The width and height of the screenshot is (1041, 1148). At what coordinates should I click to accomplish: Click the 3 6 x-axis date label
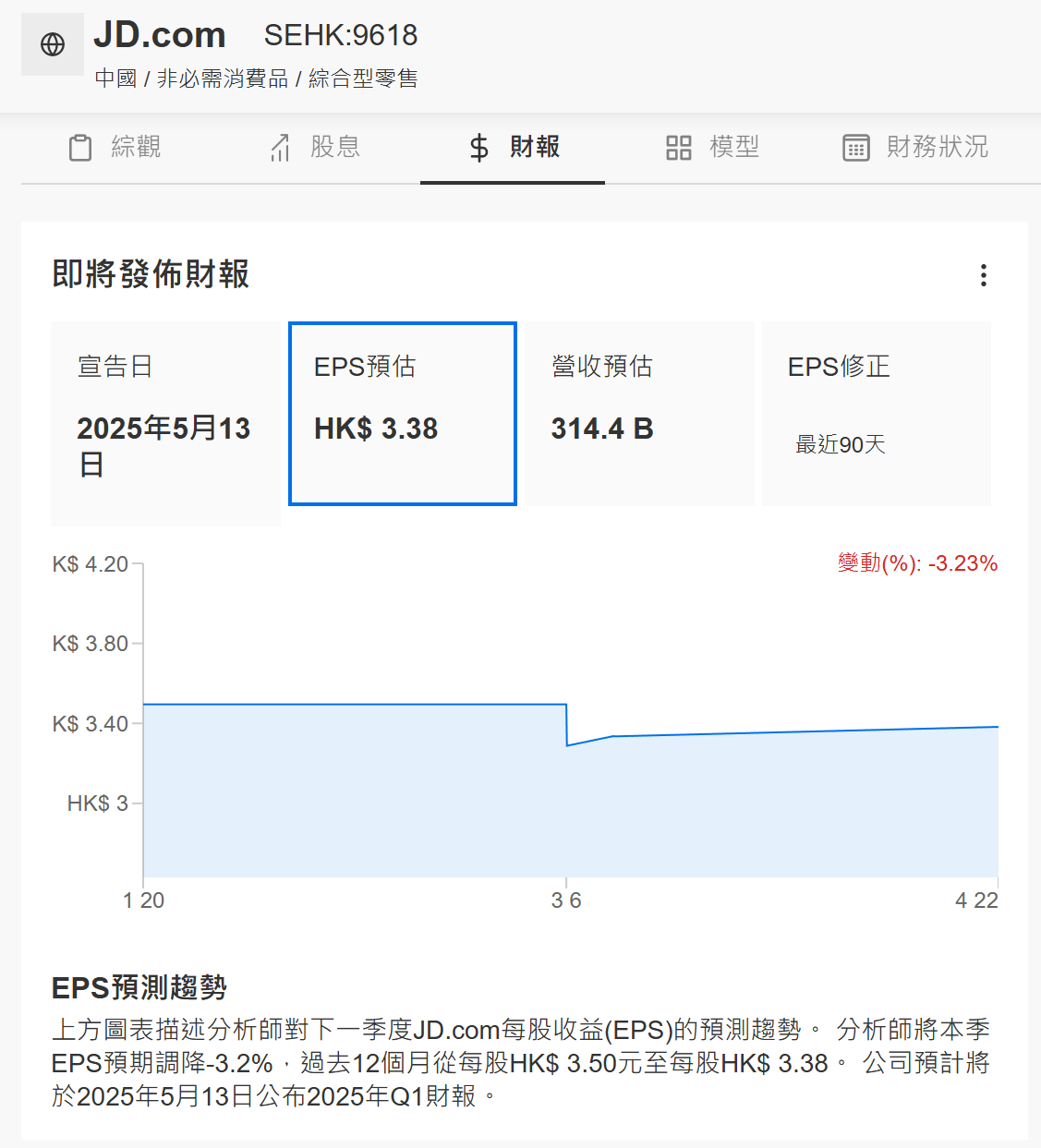point(566,900)
